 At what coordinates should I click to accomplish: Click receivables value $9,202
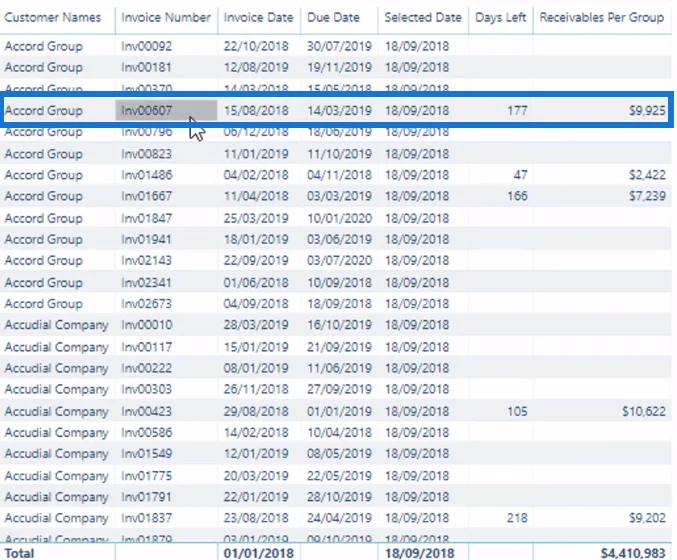pyautogui.click(x=647, y=518)
